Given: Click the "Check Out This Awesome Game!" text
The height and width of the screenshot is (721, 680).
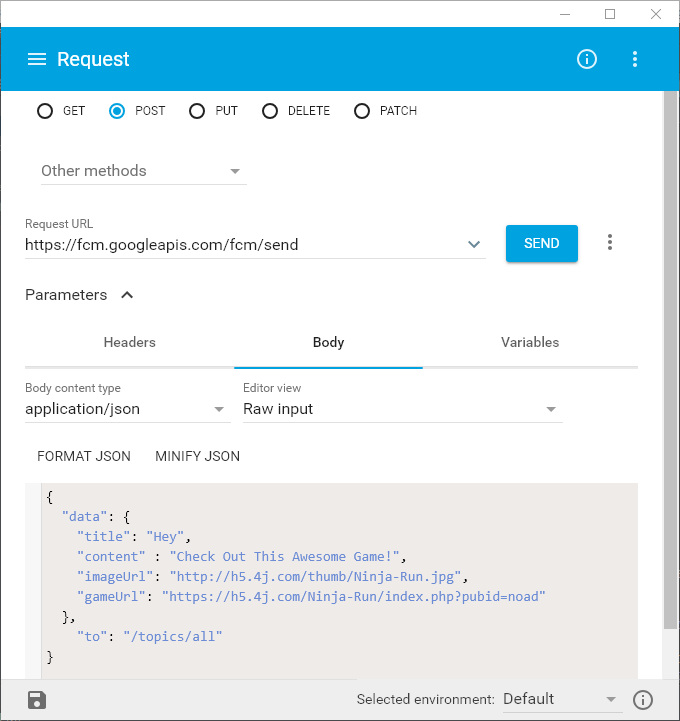Looking at the screenshot, I should [285, 557].
